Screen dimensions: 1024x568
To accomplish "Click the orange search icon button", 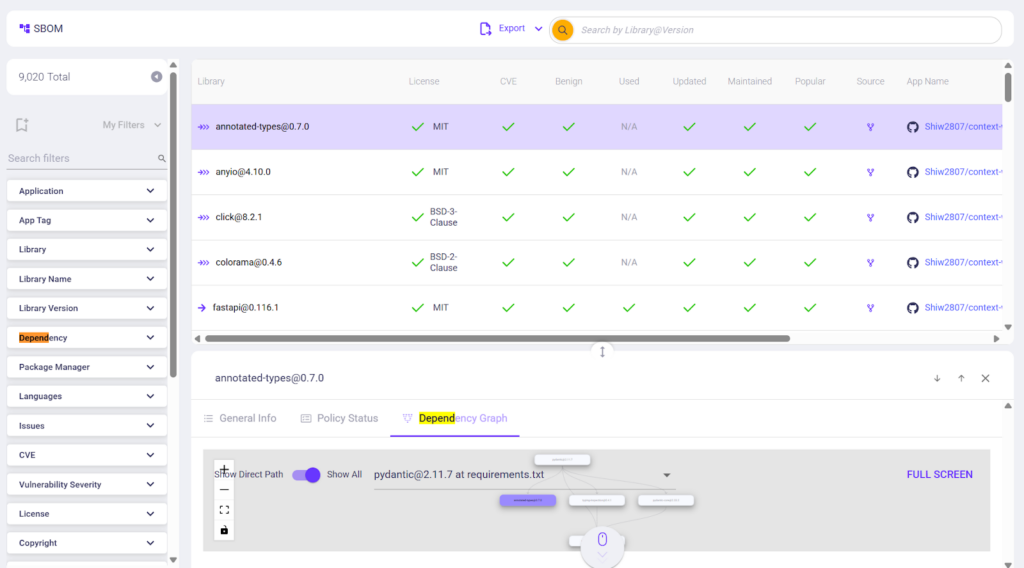I will click(562, 30).
